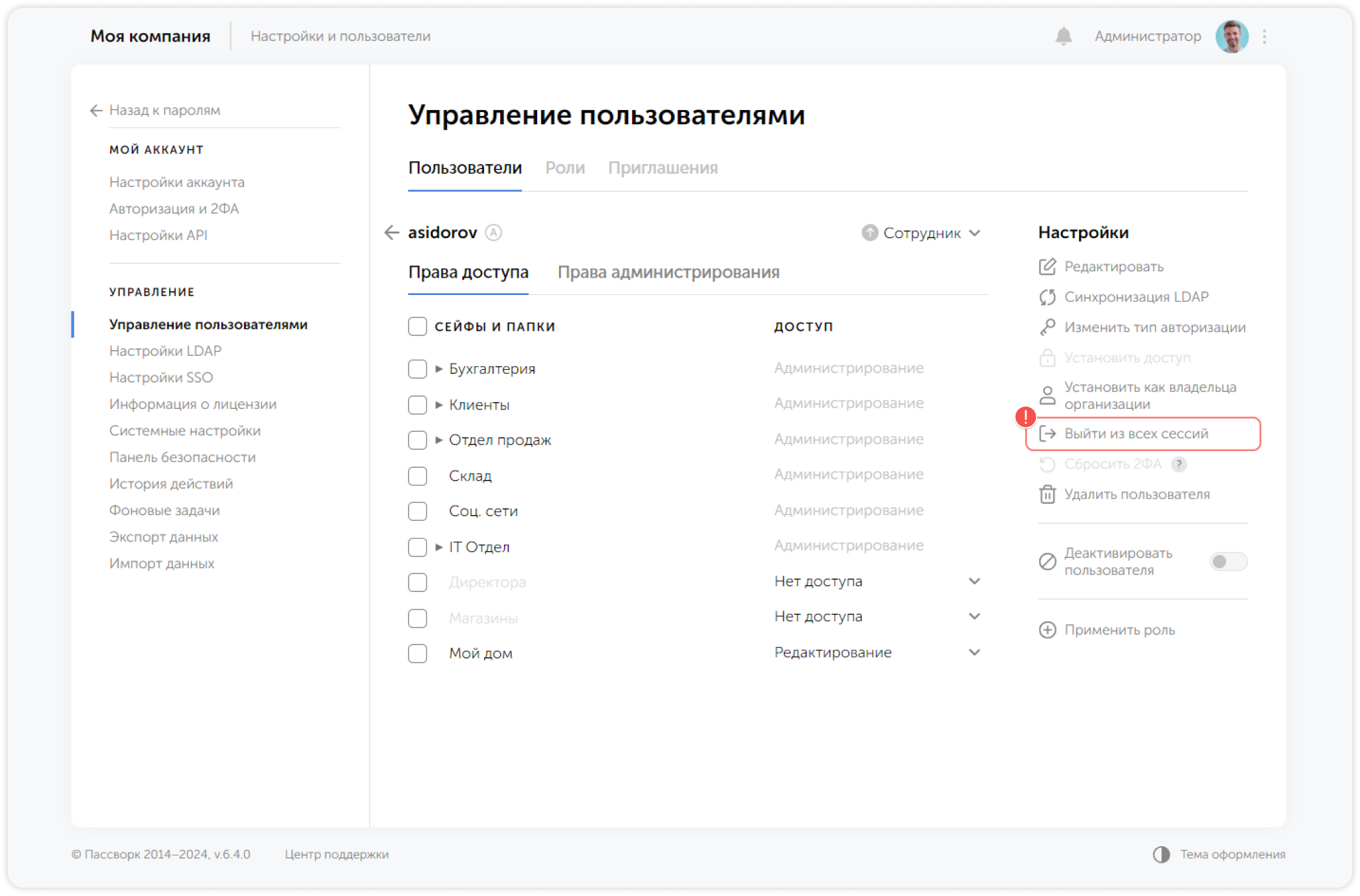Image resolution: width=1360 pixels, height=896 pixels.
Task: Select all safes via header checkbox
Action: tap(417, 326)
